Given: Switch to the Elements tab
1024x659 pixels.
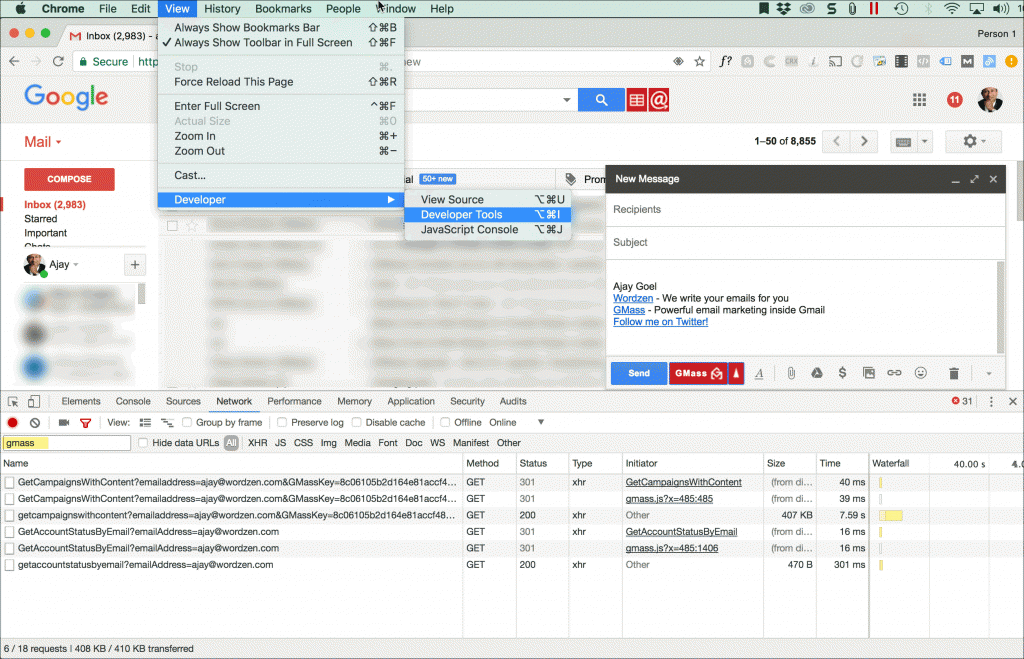Looking at the screenshot, I should [x=81, y=401].
